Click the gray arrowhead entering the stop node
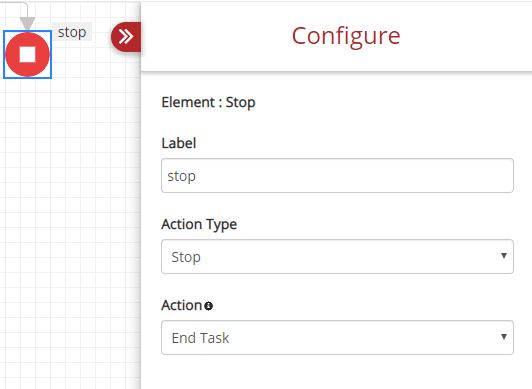Image resolution: width=532 pixels, height=389 pixels. [x=27, y=23]
